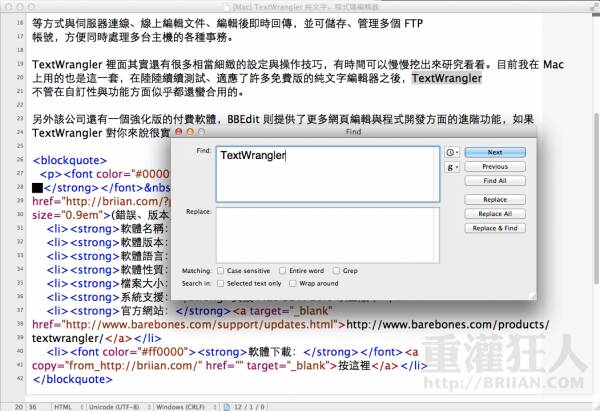Open the search history clock dropdown

tap(452, 152)
